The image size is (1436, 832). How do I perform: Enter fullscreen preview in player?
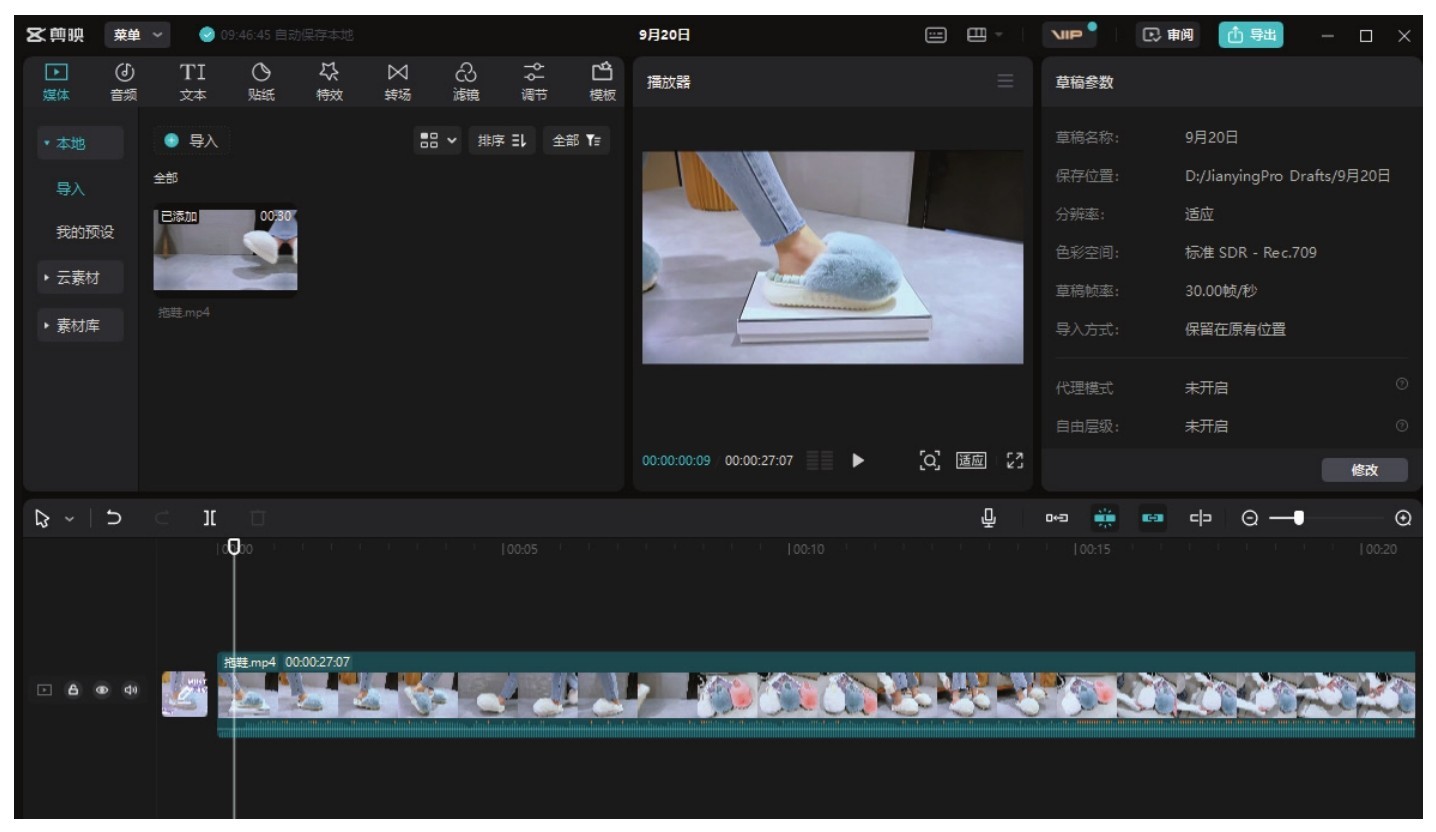pyautogui.click(x=1015, y=460)
